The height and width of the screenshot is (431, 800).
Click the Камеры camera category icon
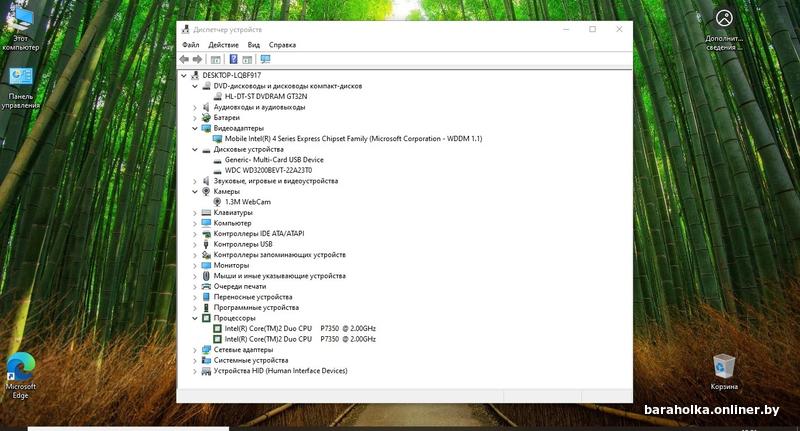tap(206, 191)
